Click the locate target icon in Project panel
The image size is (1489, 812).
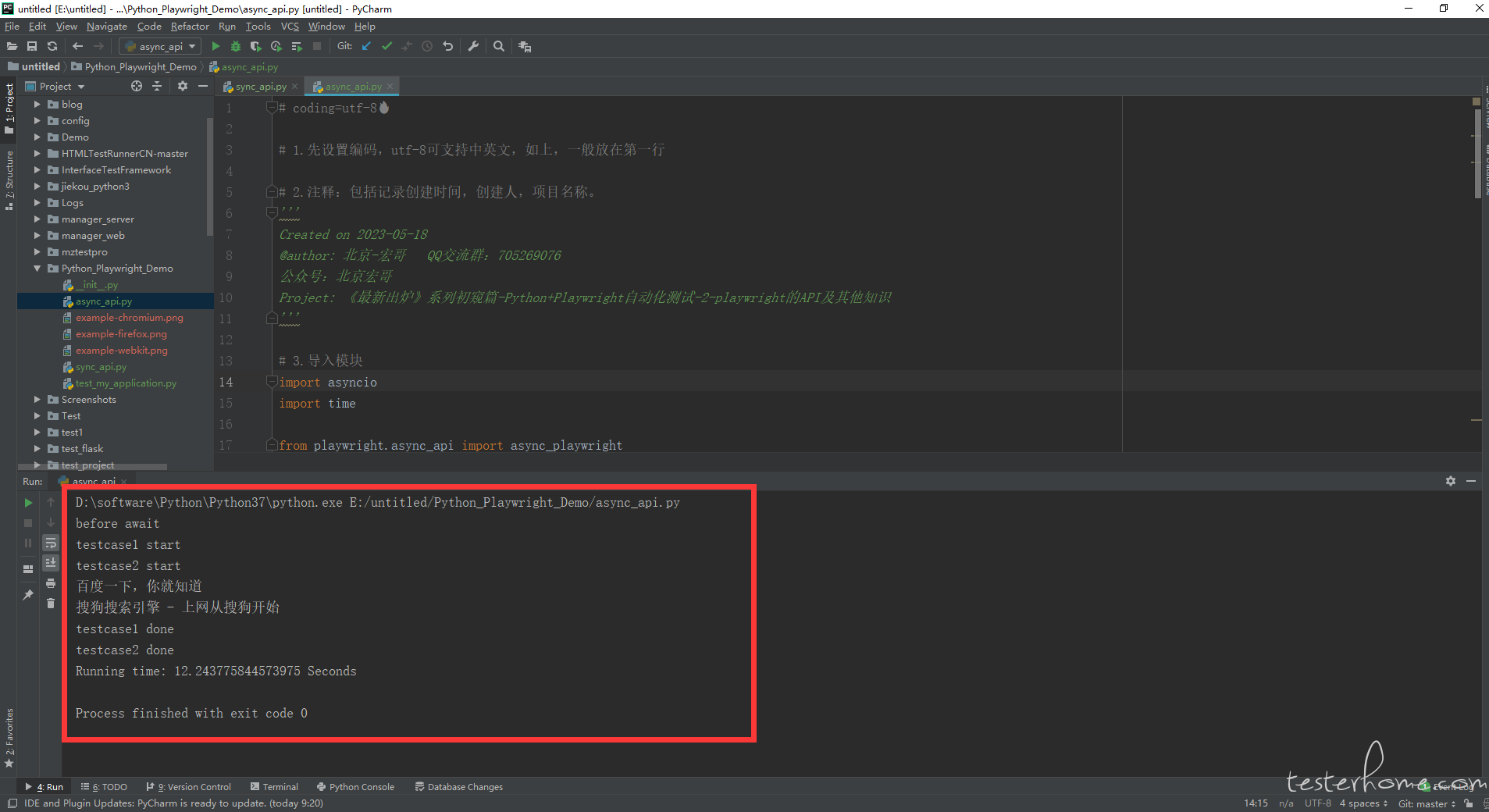point(137,86)
